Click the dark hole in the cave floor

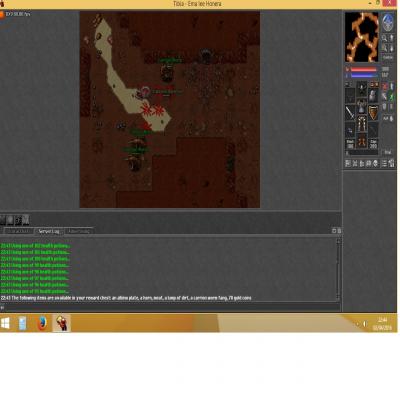[206, 56]
